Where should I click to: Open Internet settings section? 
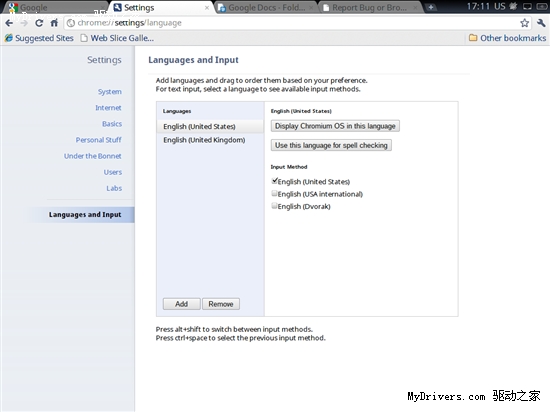tap(108, 108)
